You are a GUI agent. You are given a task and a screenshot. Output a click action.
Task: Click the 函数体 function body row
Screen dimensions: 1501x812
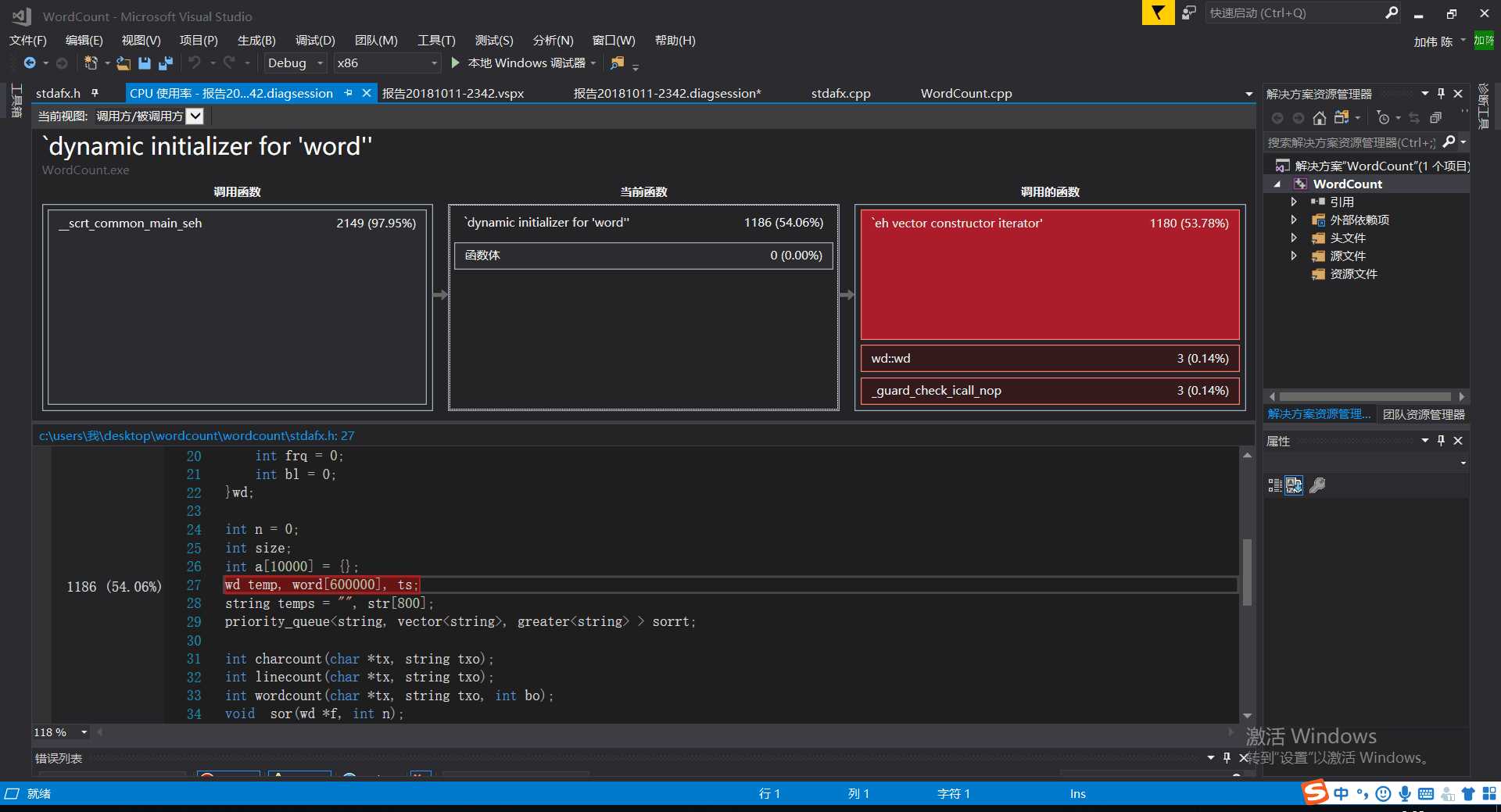pyautogui.click(x=643, y=256)
